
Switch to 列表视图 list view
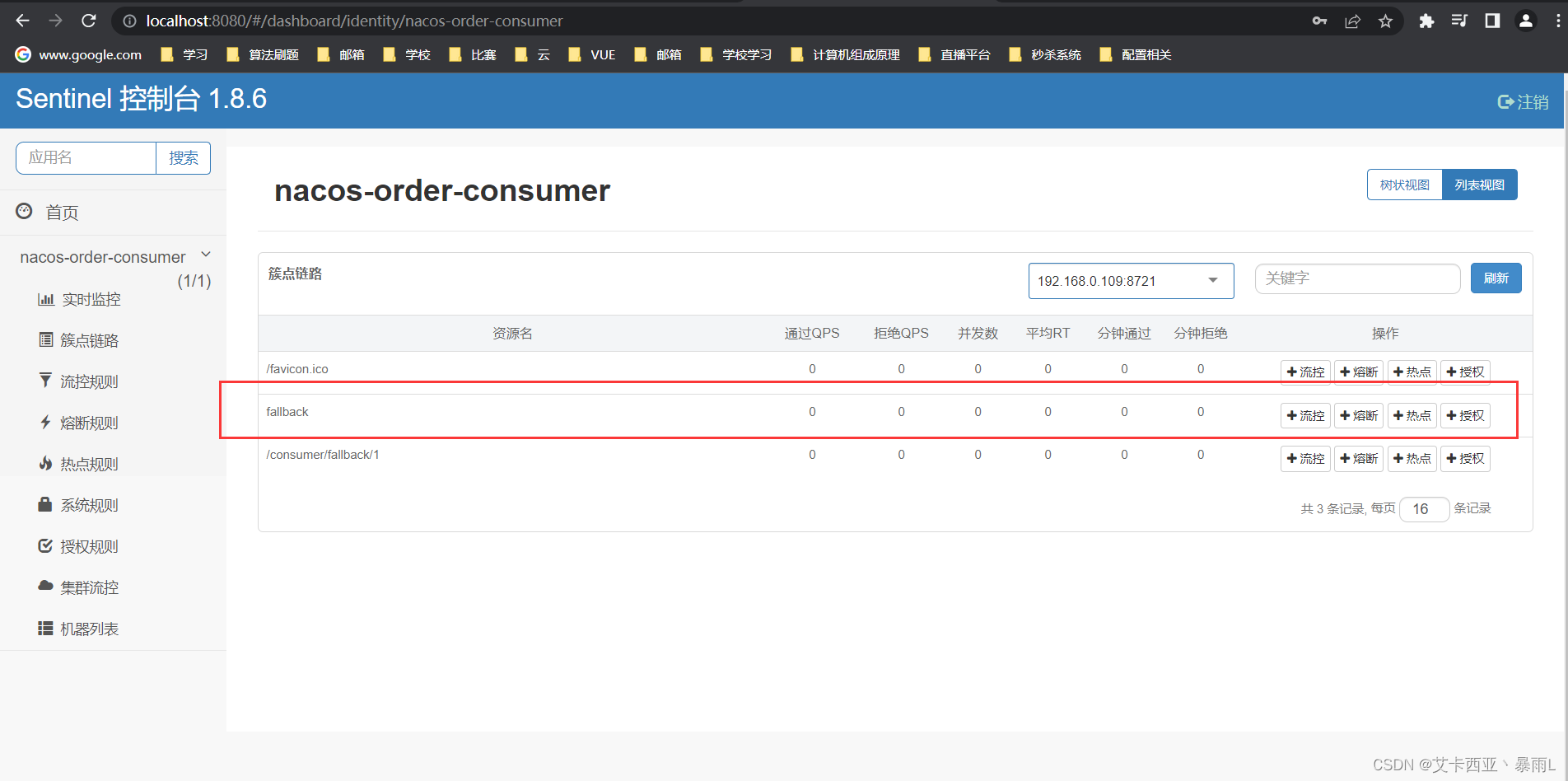pos(1479,185)
